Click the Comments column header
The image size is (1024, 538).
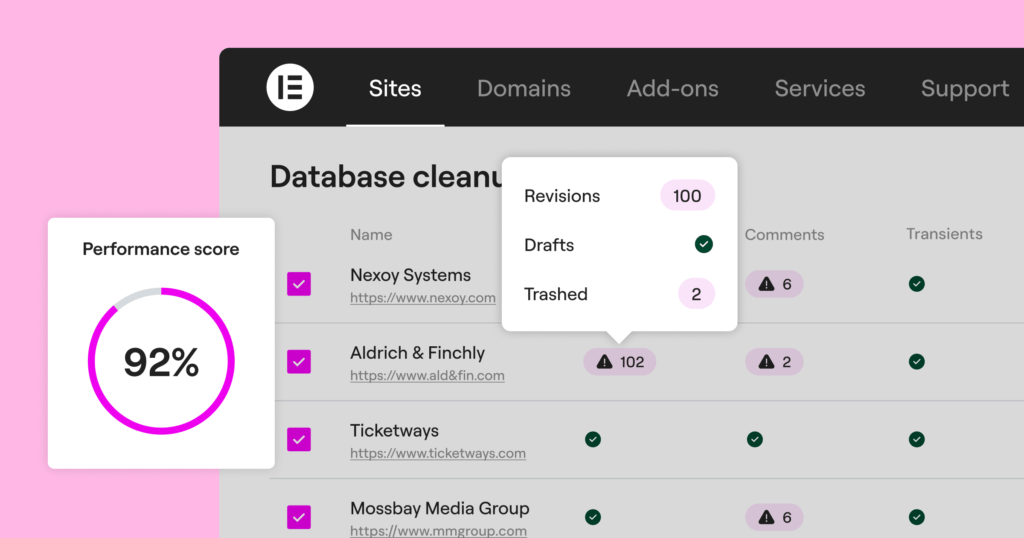coord(784,234)
